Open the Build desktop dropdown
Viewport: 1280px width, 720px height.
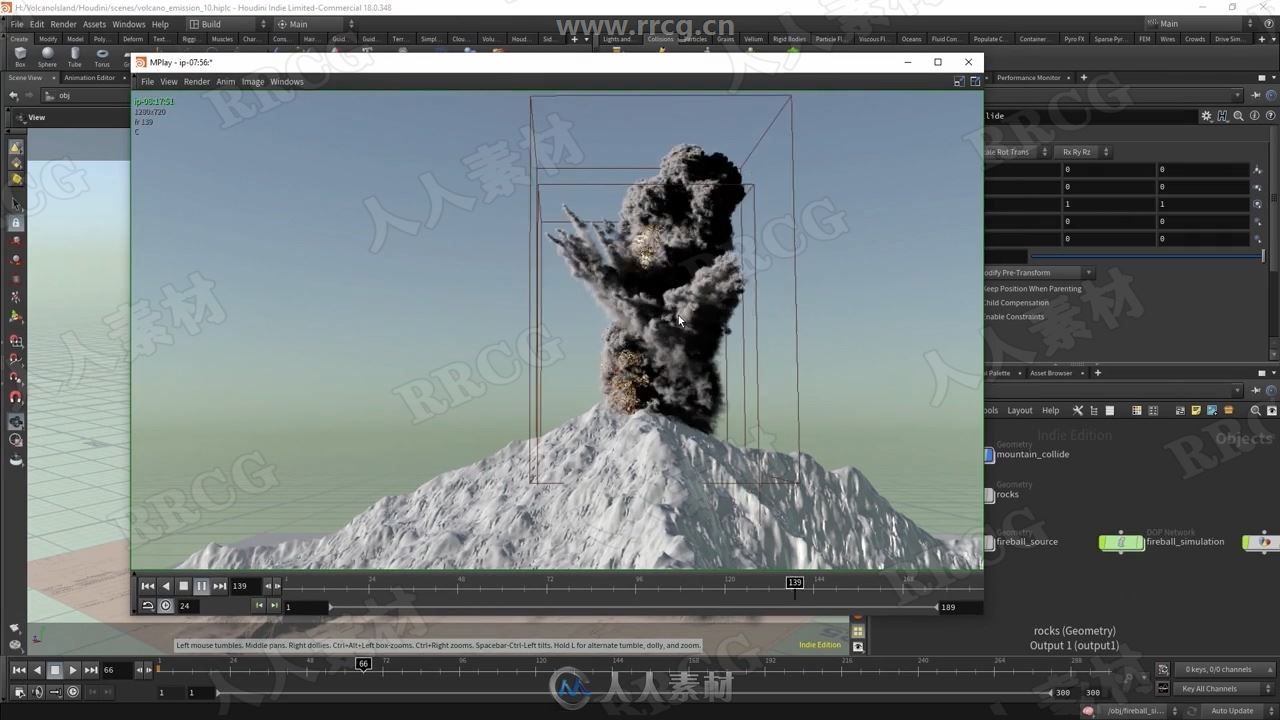[x=228, y=24]
